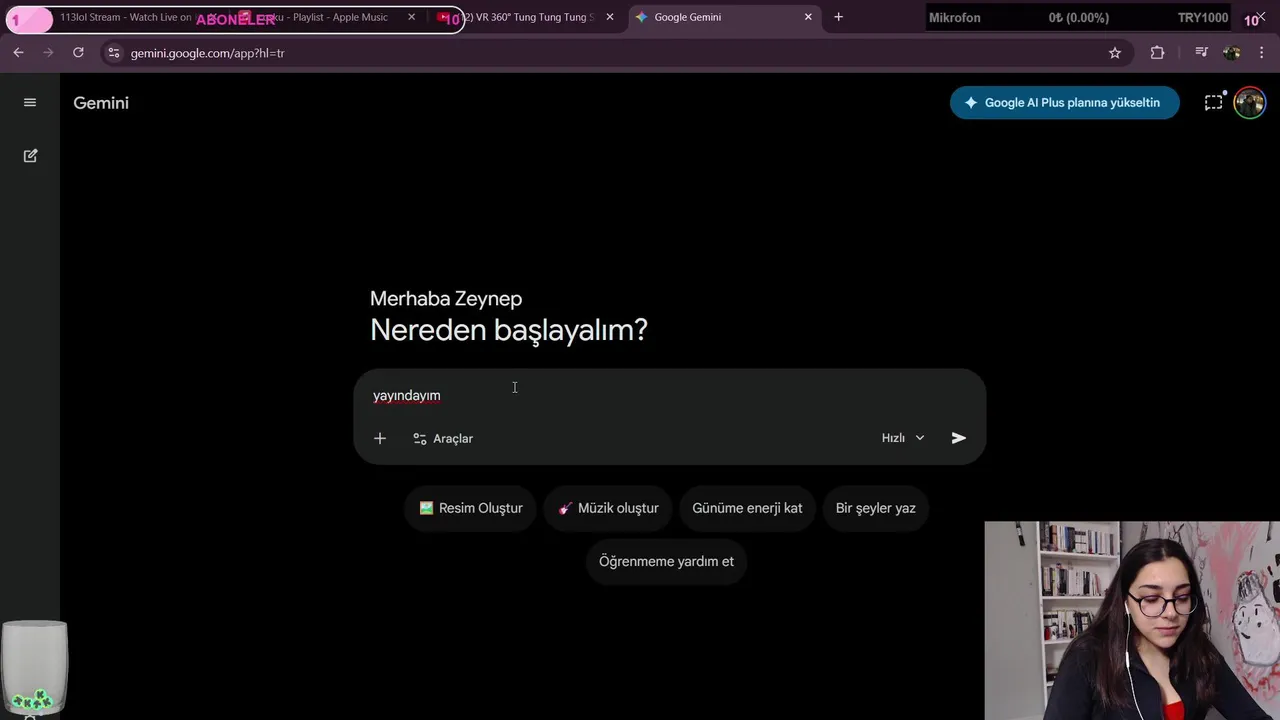Reload the page with the refresh icon
Viewport: 1280px width, 720px height.
click(78, 52)
